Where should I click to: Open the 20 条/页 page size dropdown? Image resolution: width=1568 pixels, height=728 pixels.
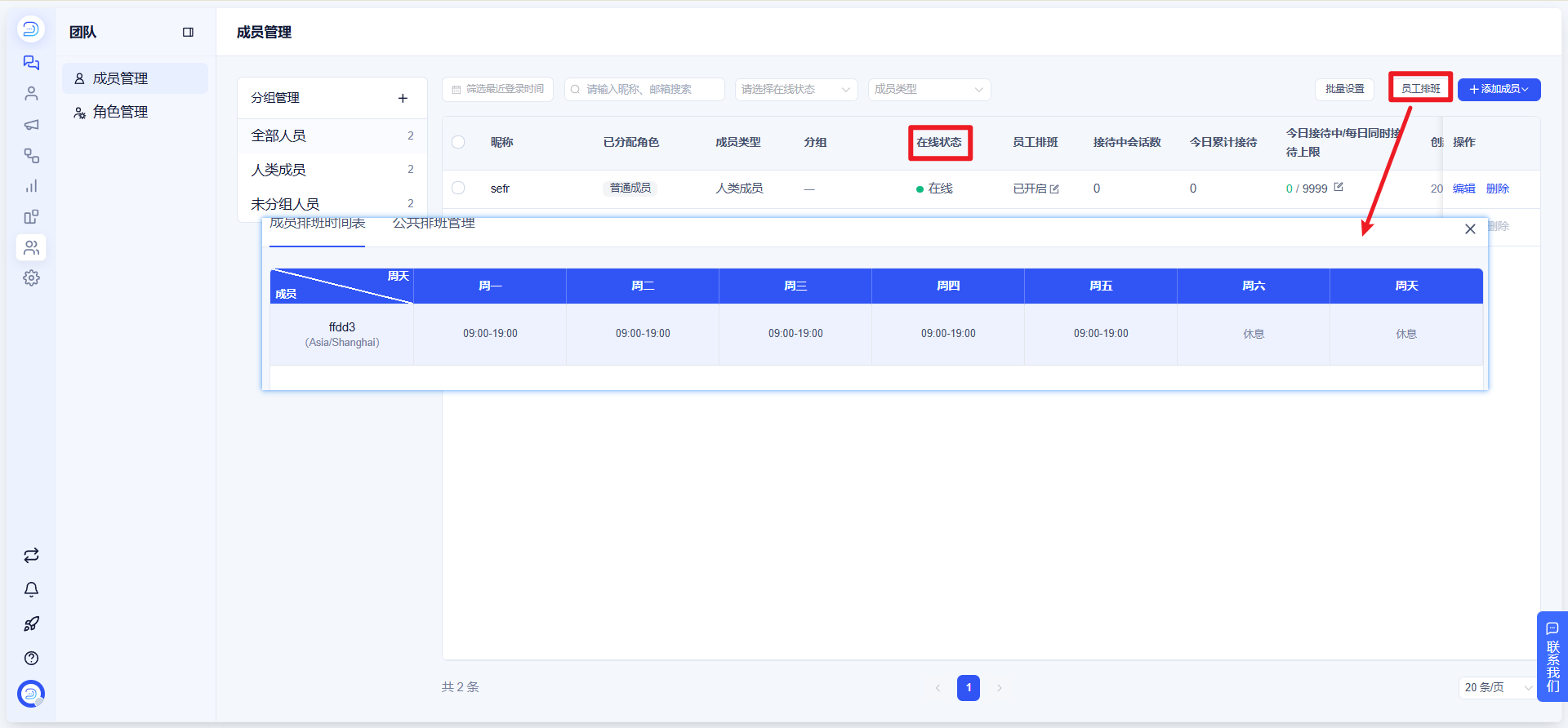coord(1498,687)
